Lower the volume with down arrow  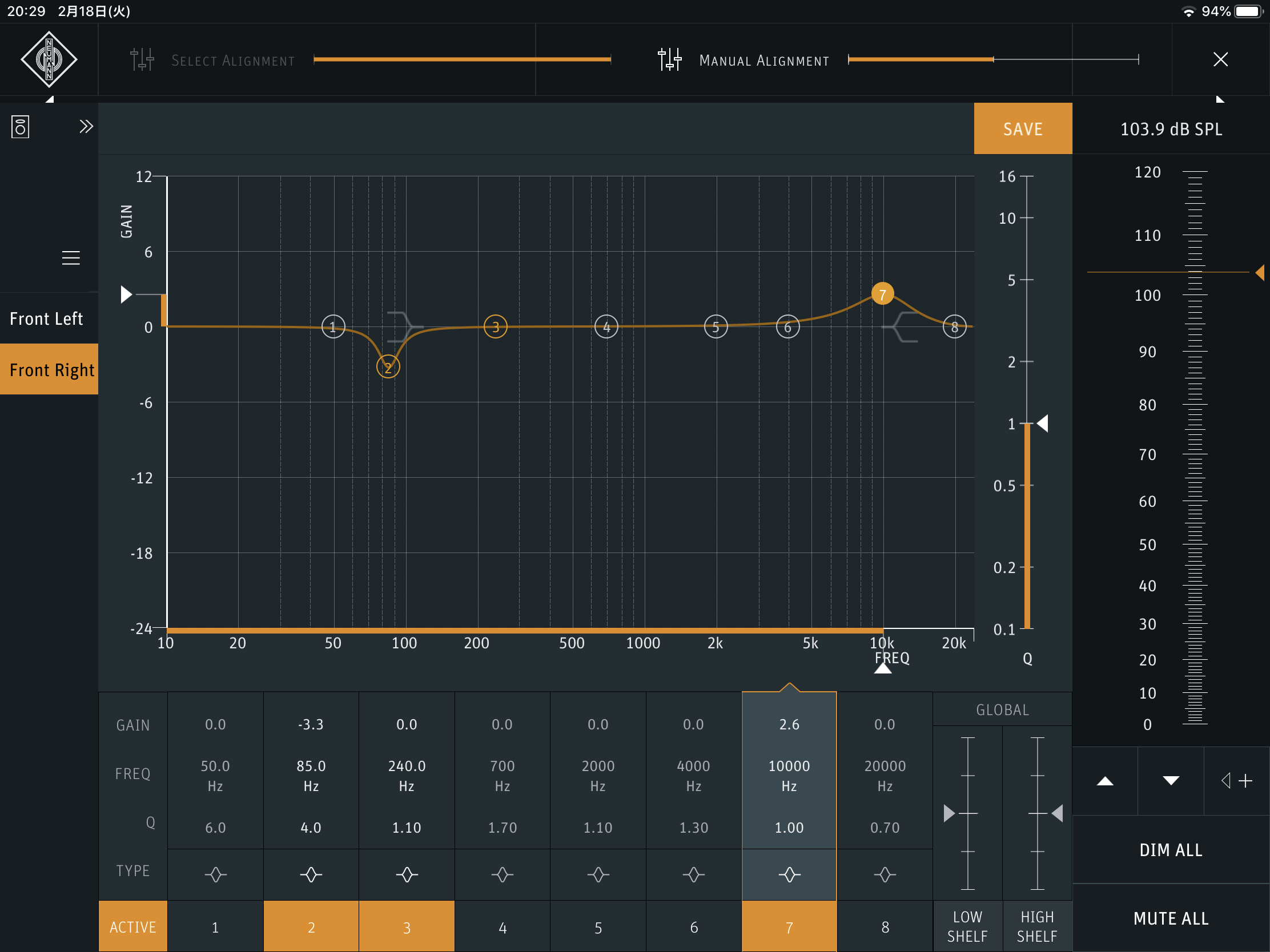pyautogui.click(x=1171, y=781)
